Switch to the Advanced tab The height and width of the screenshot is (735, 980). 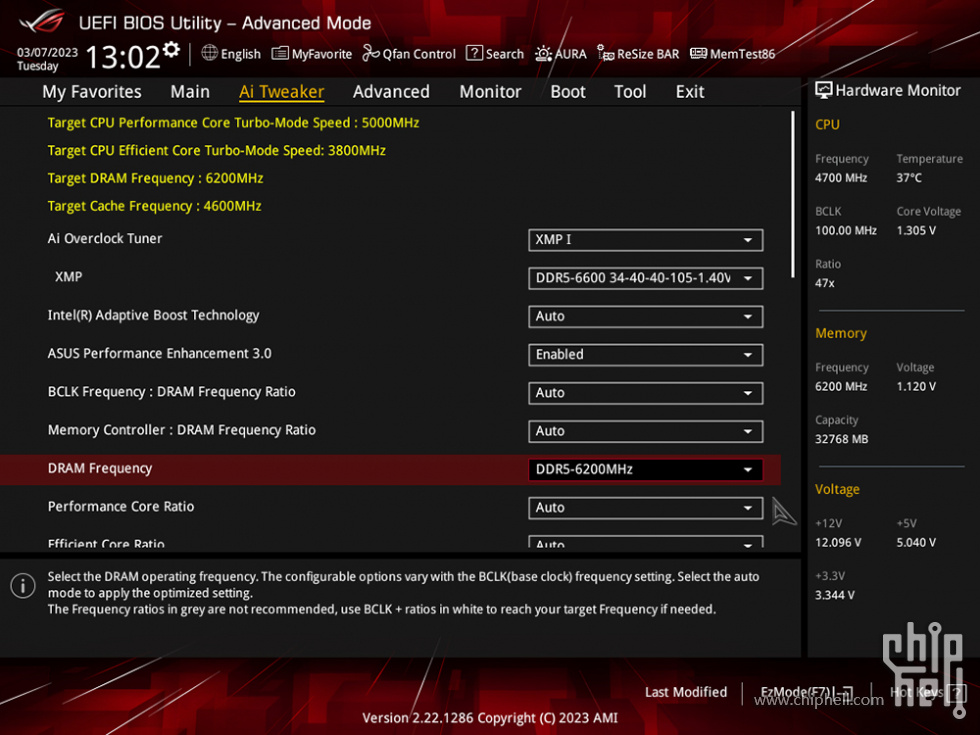click(391, 92)
